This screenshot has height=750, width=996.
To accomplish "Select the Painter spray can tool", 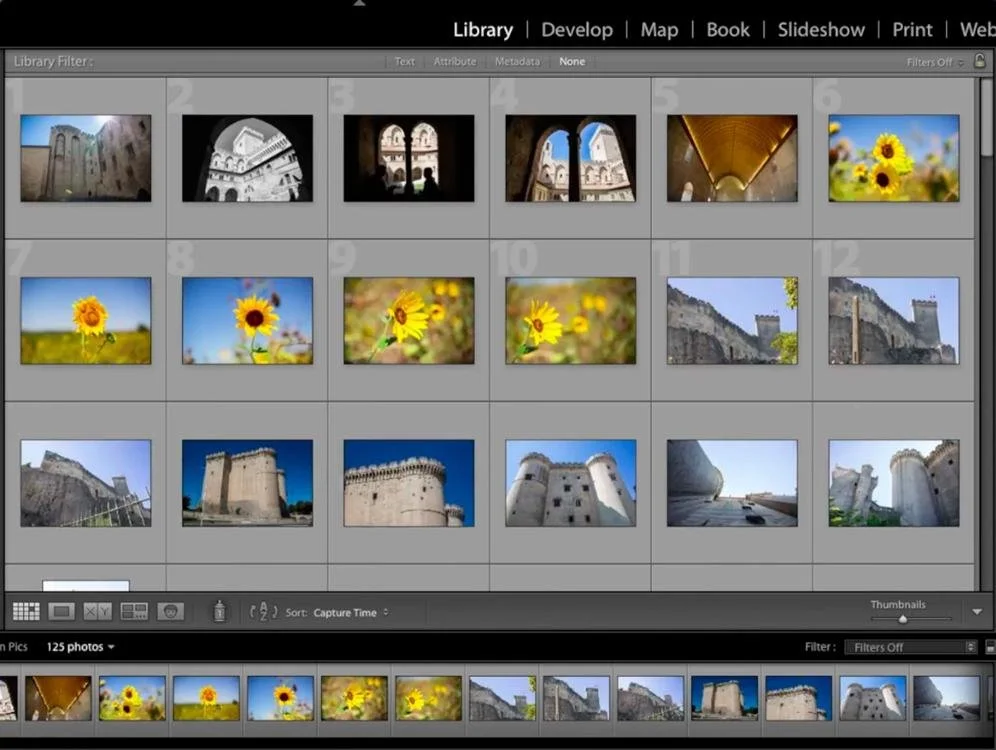I will pos(219,611).
